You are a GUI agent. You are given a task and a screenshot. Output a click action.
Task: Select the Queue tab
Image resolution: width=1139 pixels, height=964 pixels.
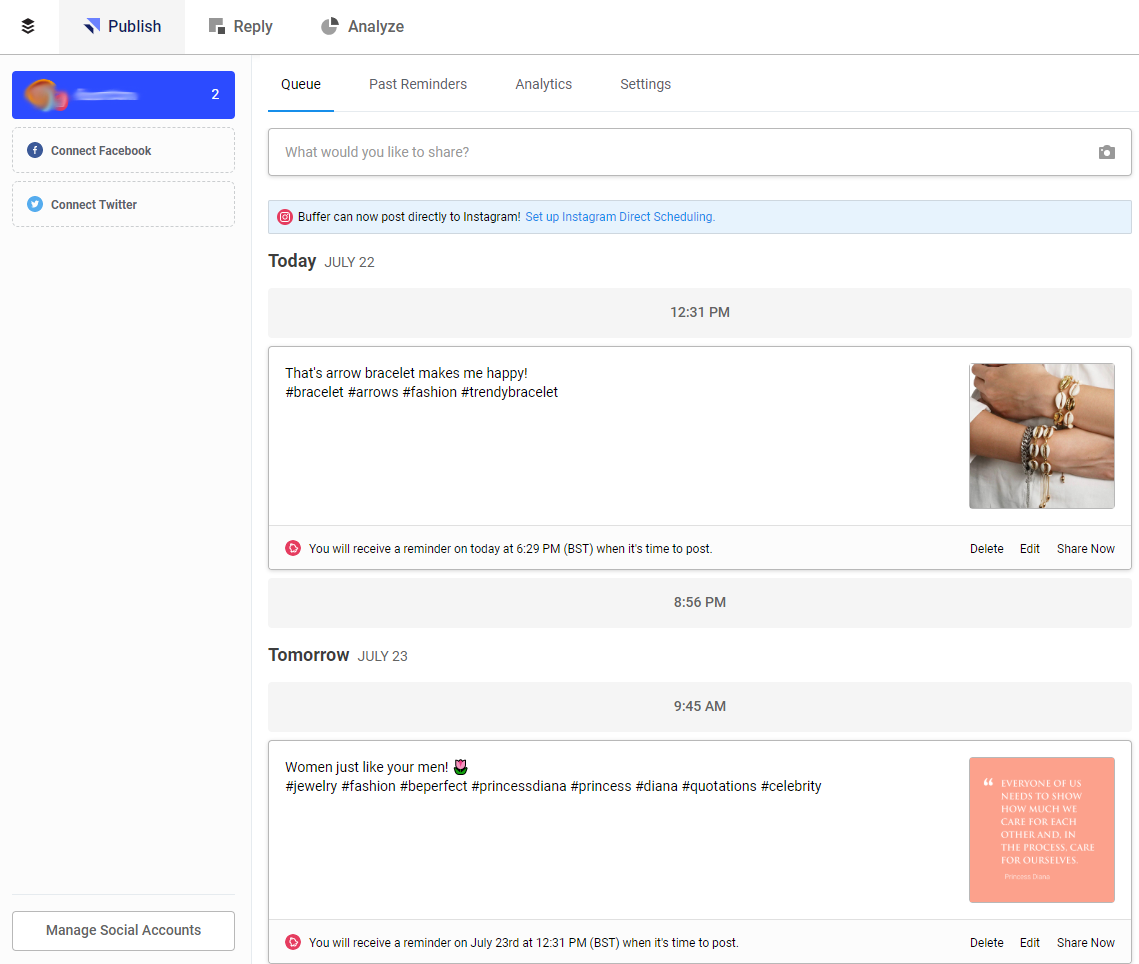pos(300,84)
